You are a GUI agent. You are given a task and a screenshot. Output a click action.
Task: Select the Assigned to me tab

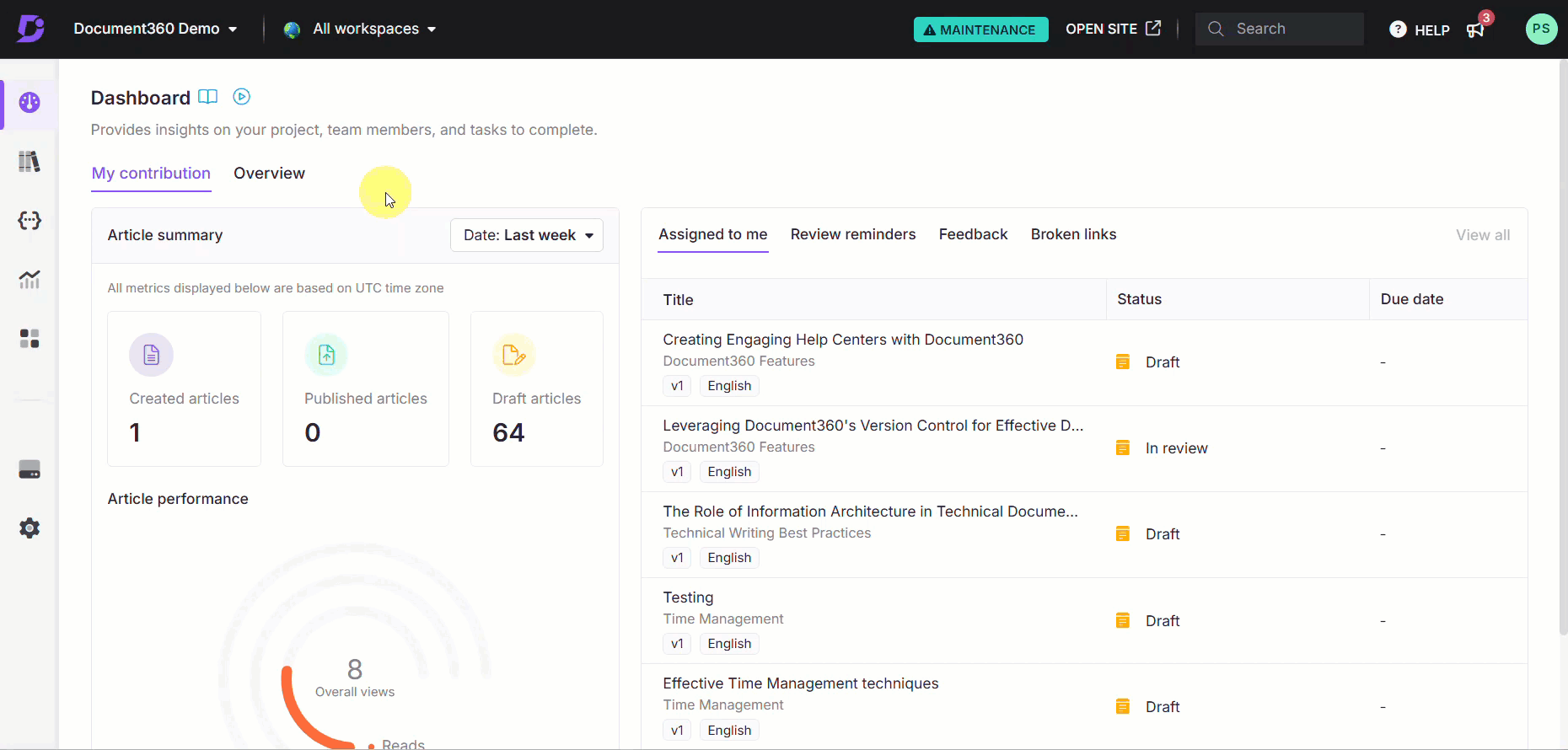(x=713, y=234)
